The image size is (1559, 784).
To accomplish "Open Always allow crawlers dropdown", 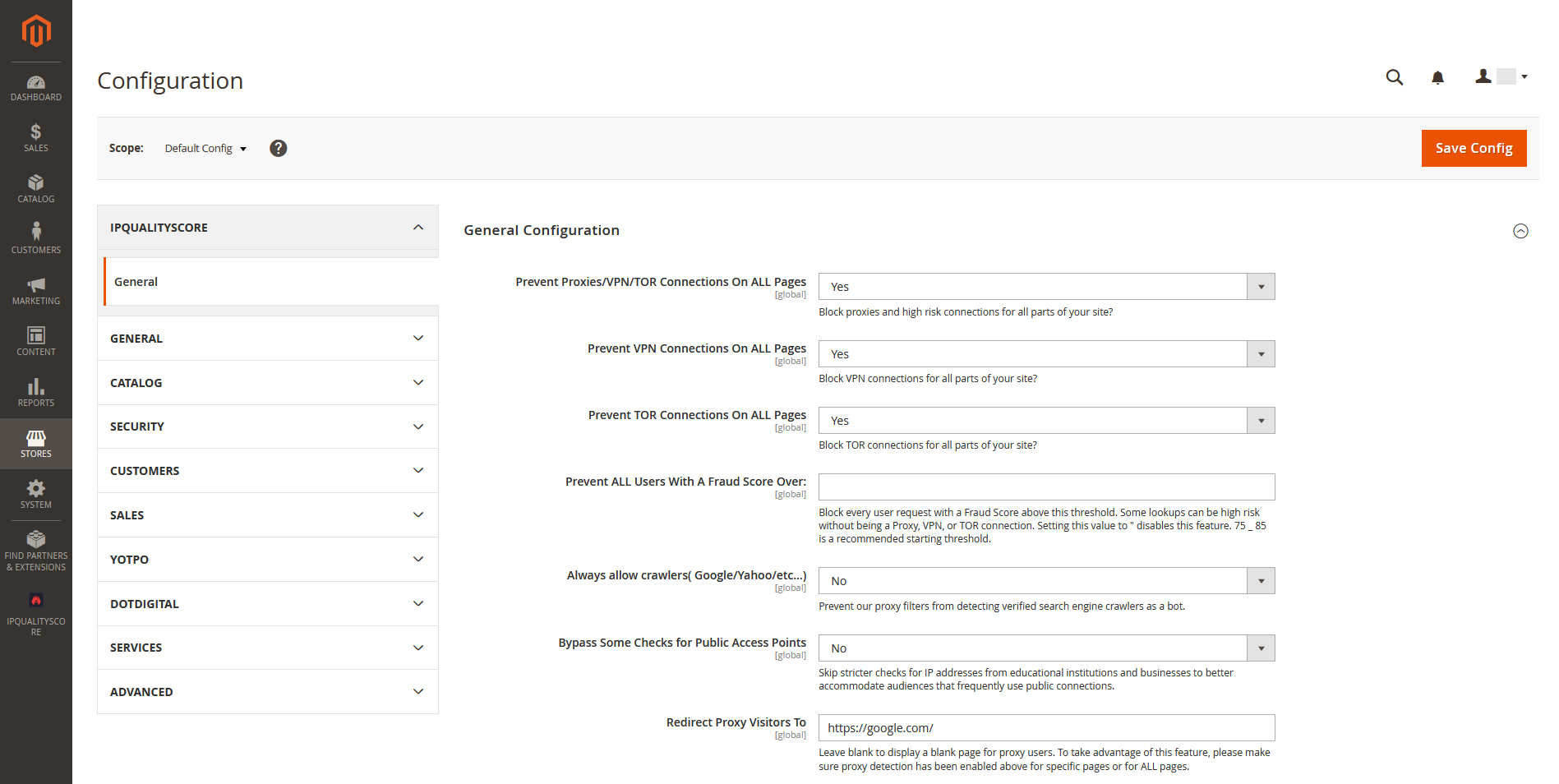I will 1046,581.
